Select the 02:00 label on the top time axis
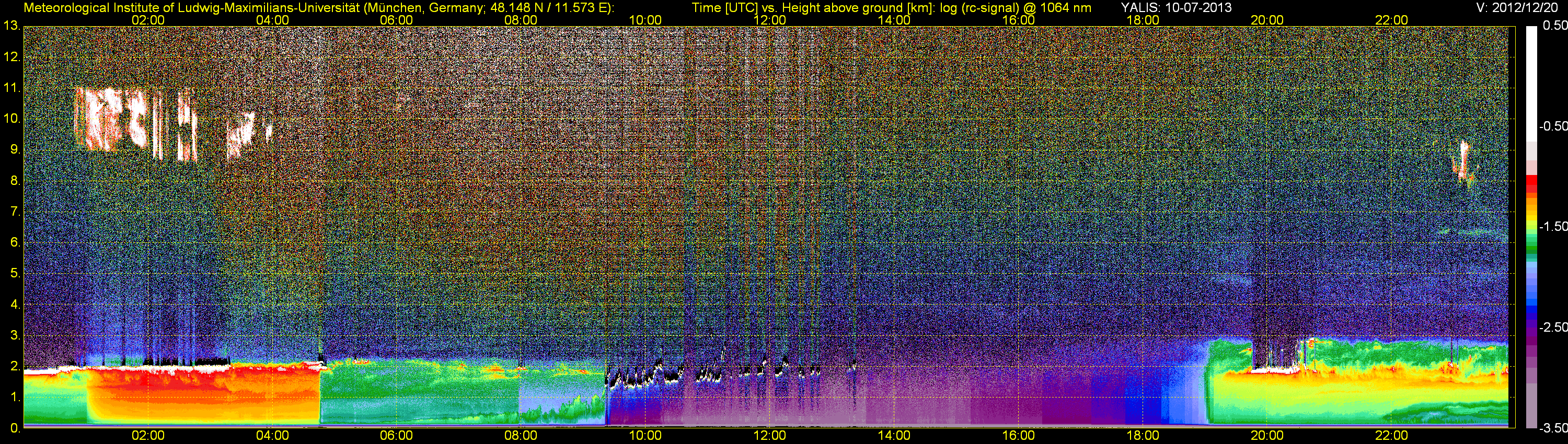Screen dimensions: 1568x444 tap(148, 20)
